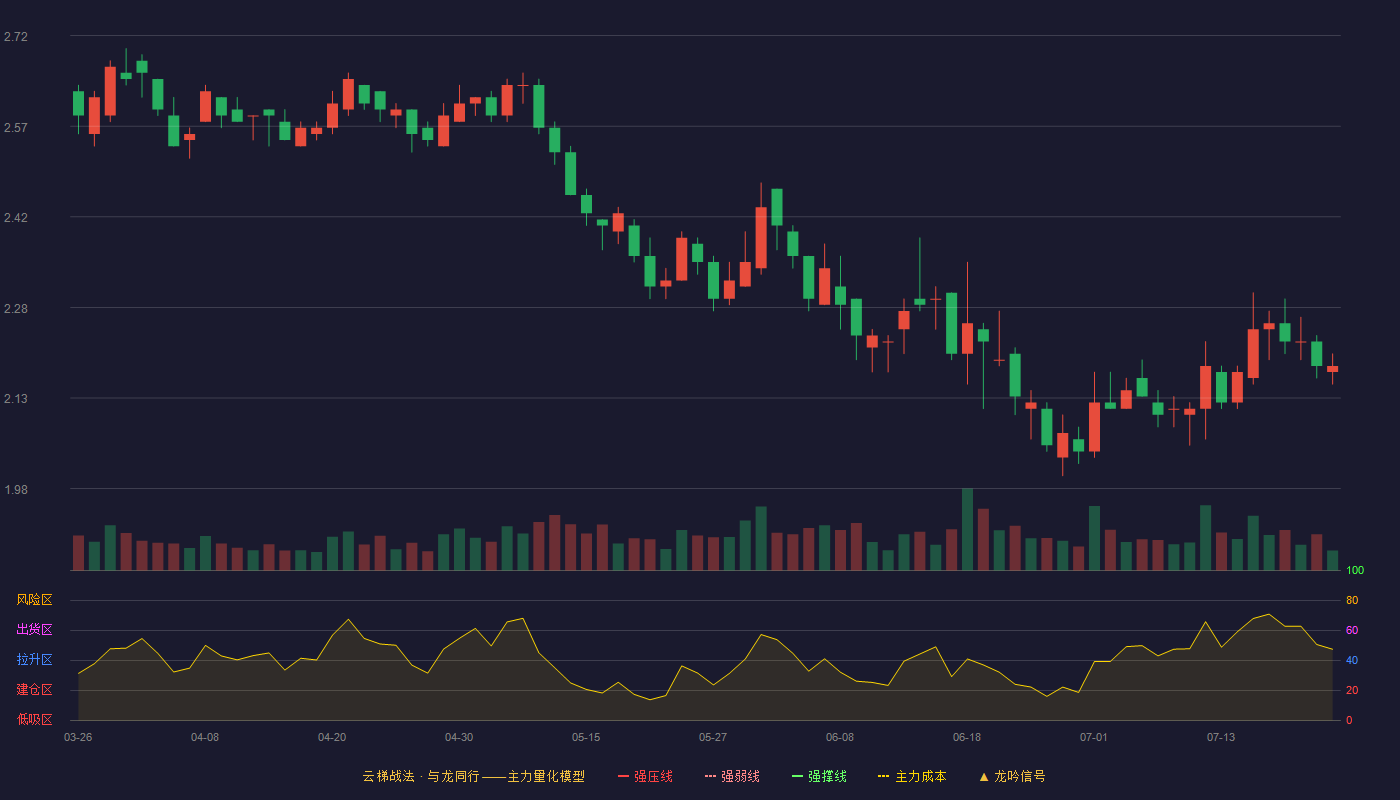Click the 2.28 price axis label

[x=16, y=309]
